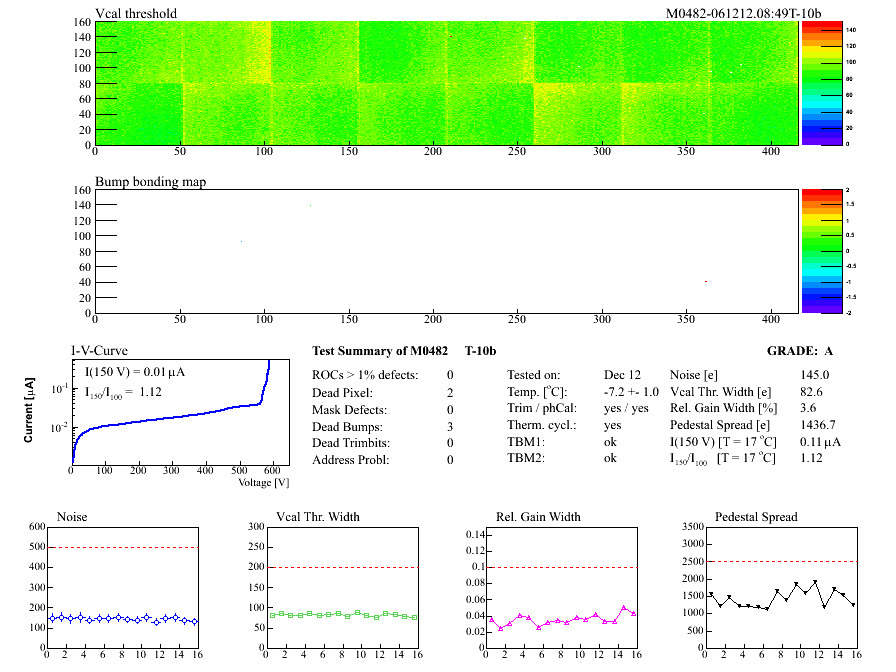Click the Vcal threshold plot title
The width and height of the screenshot is (896, 672).
point(136,13)
